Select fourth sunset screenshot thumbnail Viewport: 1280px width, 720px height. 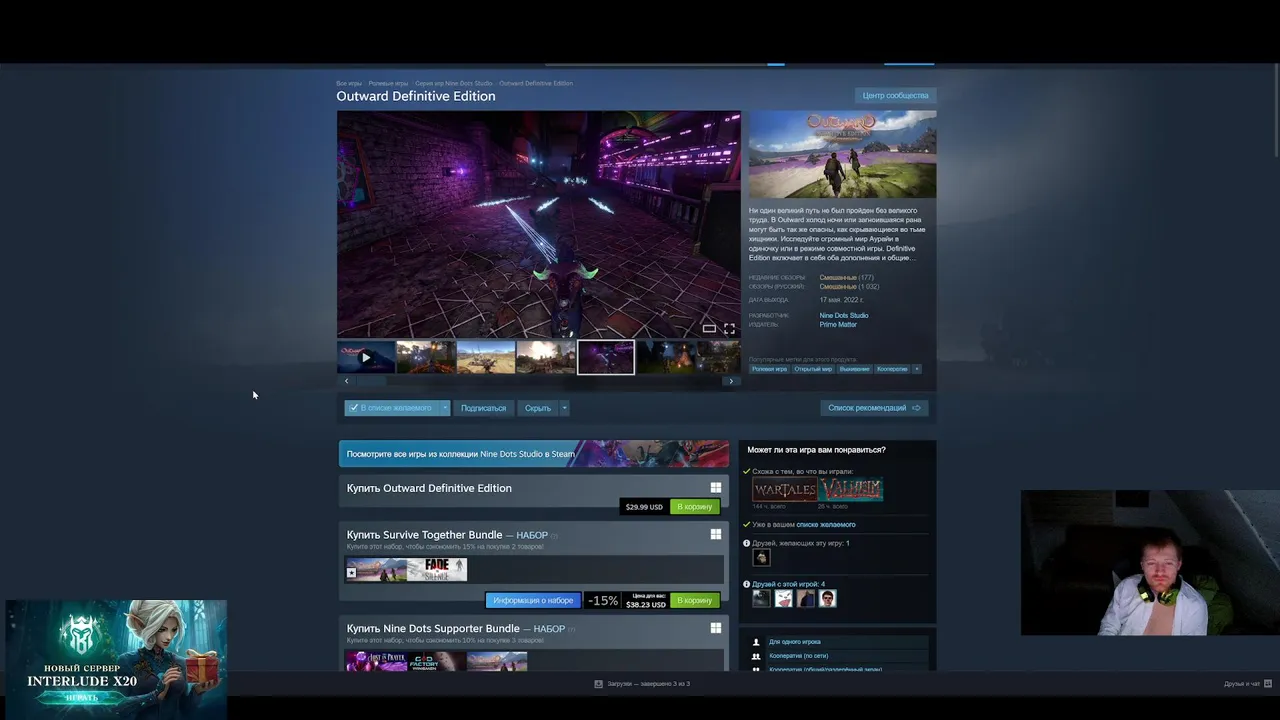(x=546, y=357)
